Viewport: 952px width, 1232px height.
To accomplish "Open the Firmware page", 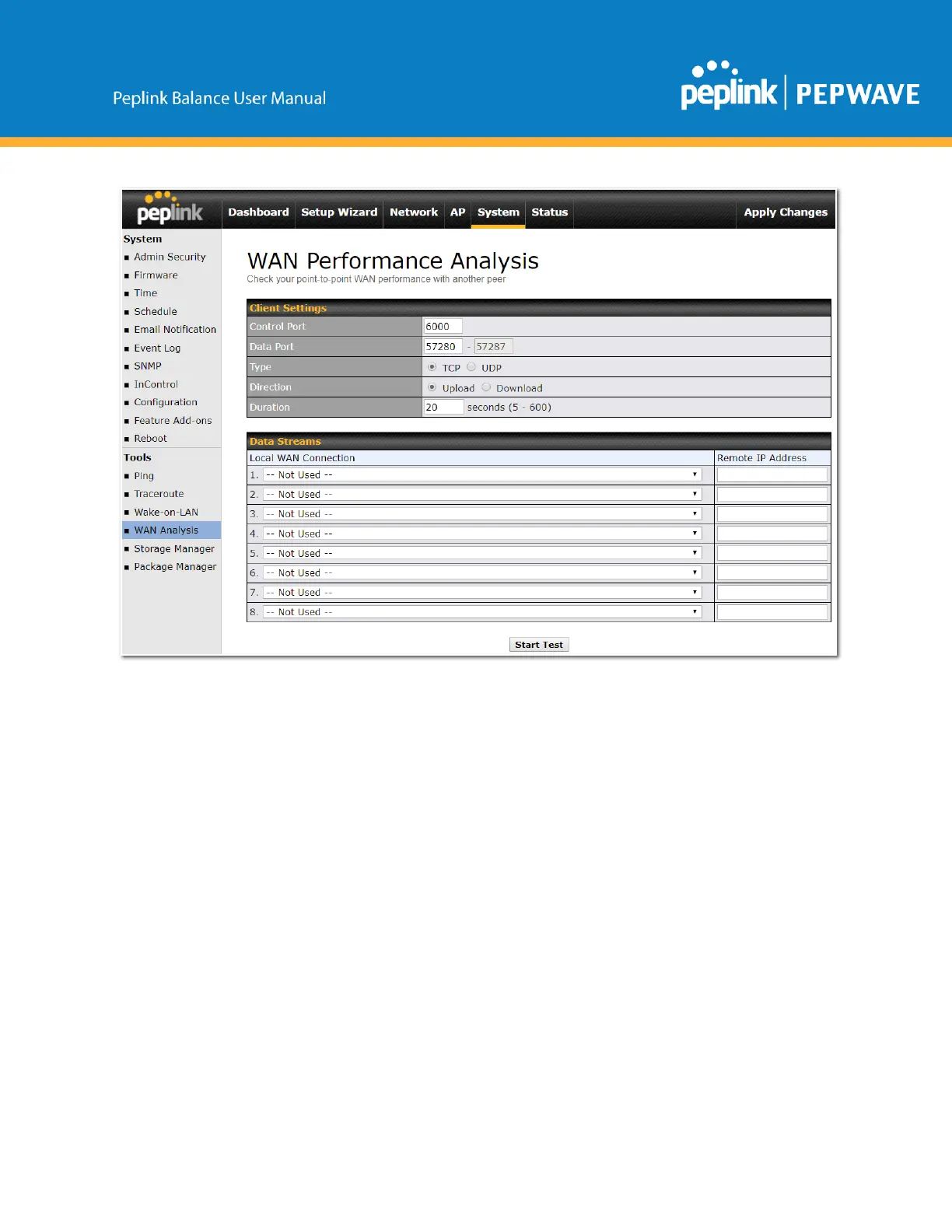I will coord(156,275).
